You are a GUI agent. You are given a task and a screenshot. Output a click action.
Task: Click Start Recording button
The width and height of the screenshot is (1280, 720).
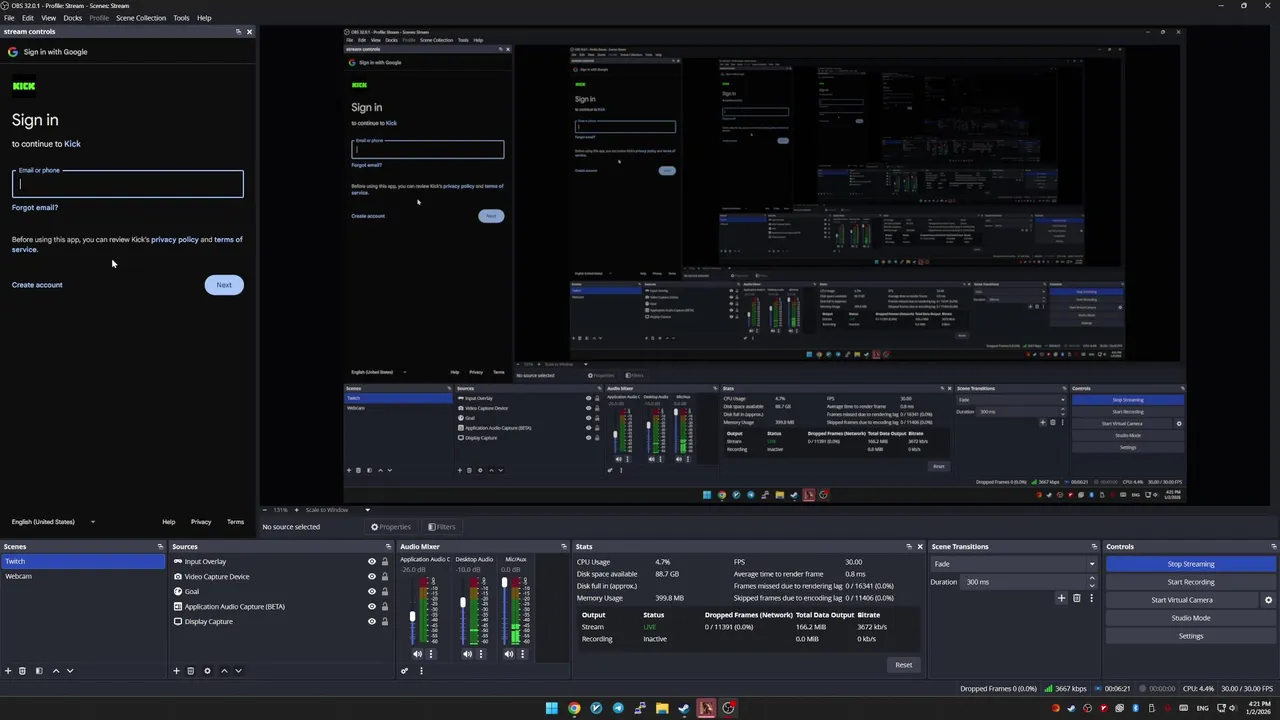click(x=1191, y=582)
